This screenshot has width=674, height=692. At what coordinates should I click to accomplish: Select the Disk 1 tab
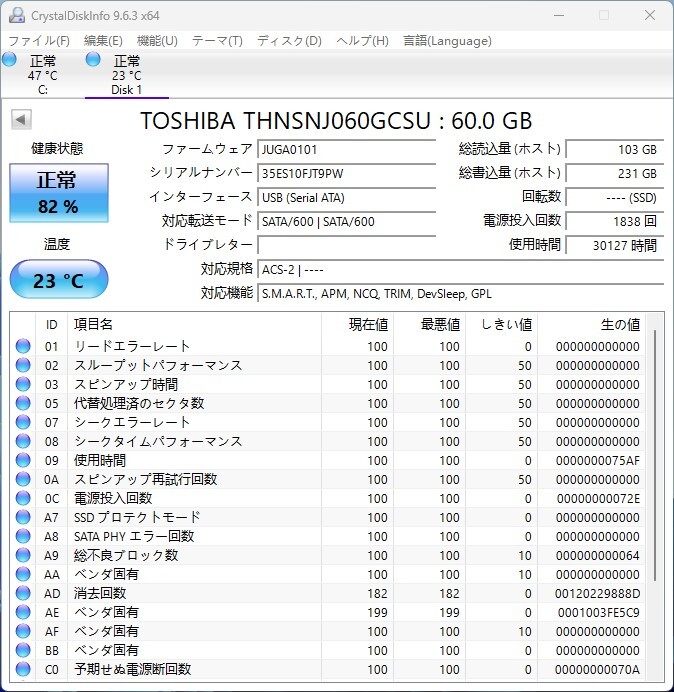click(126, 75)
